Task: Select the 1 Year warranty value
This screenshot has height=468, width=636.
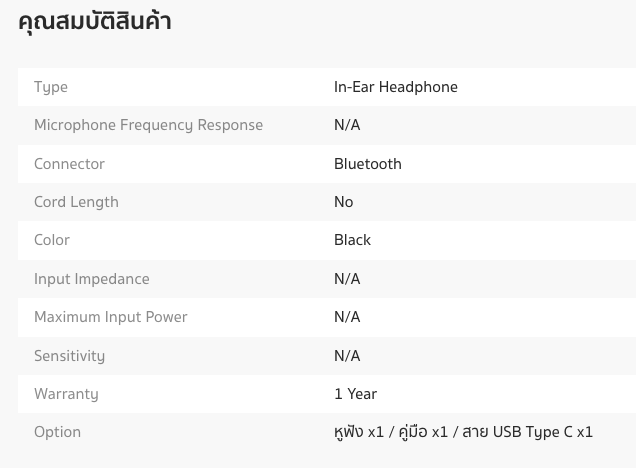Action: click(355, 394)
